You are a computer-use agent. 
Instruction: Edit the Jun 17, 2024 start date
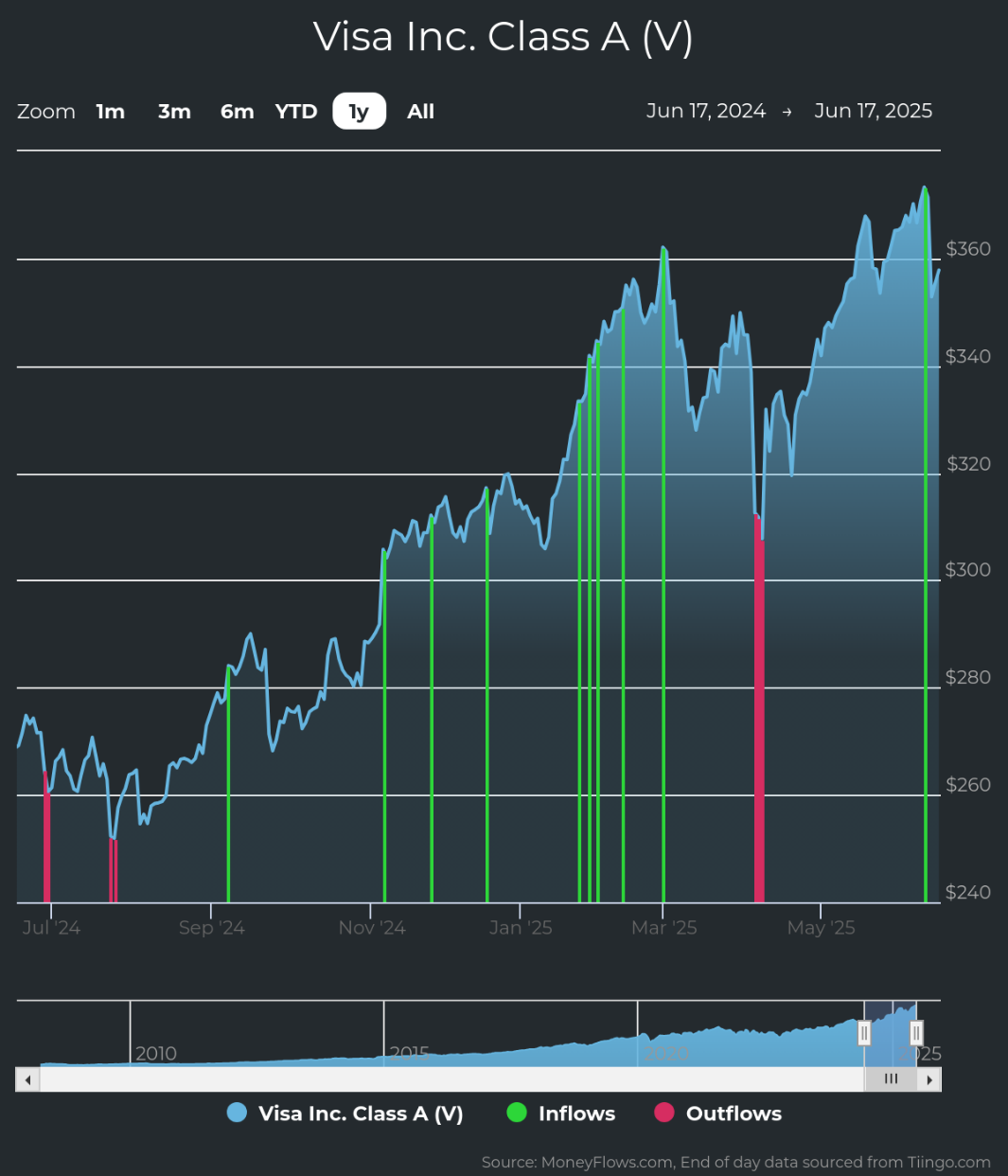(706, 111)
